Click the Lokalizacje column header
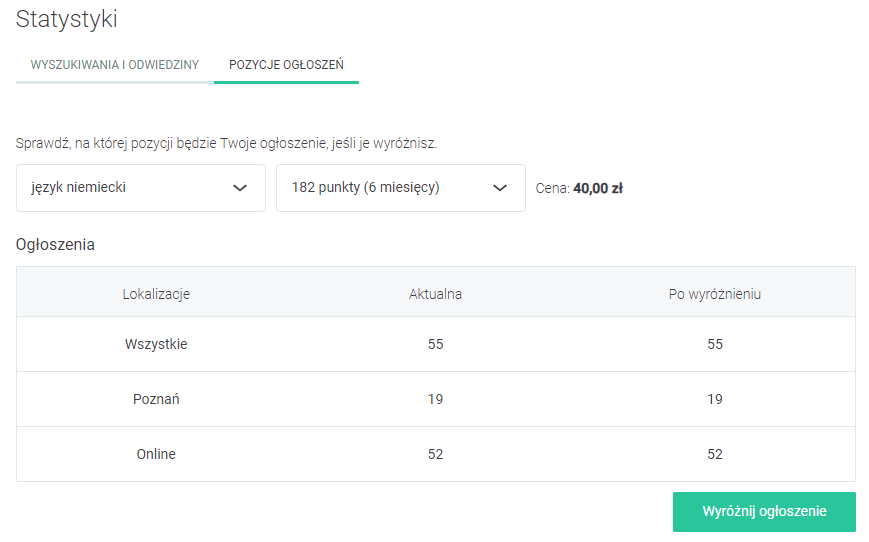Image resolution: width=869 pixels, height=542 pixels. [x=156, y=294]
